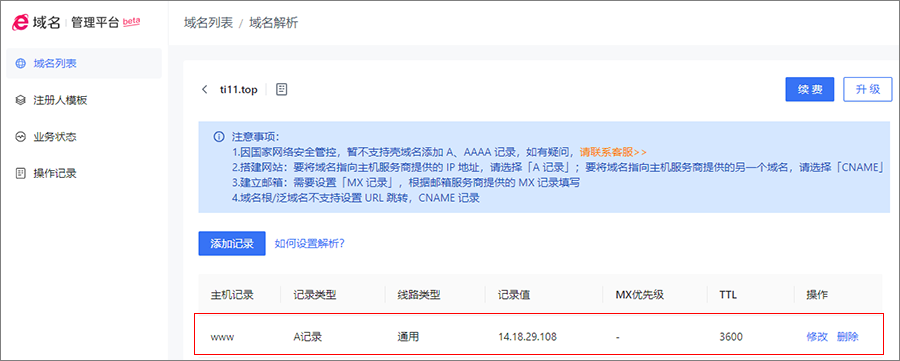900x361 pixels.
Task: Click the 记录值 column header
Action: pyautogui.click(x=514, y=296)
